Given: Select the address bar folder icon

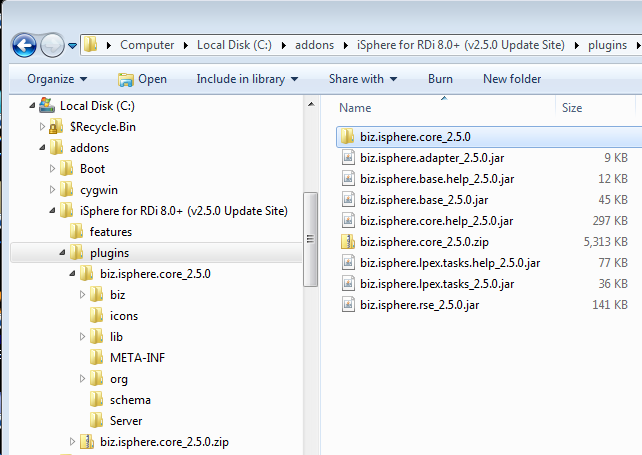Looking at the screenshot, I should pos(90,44).
